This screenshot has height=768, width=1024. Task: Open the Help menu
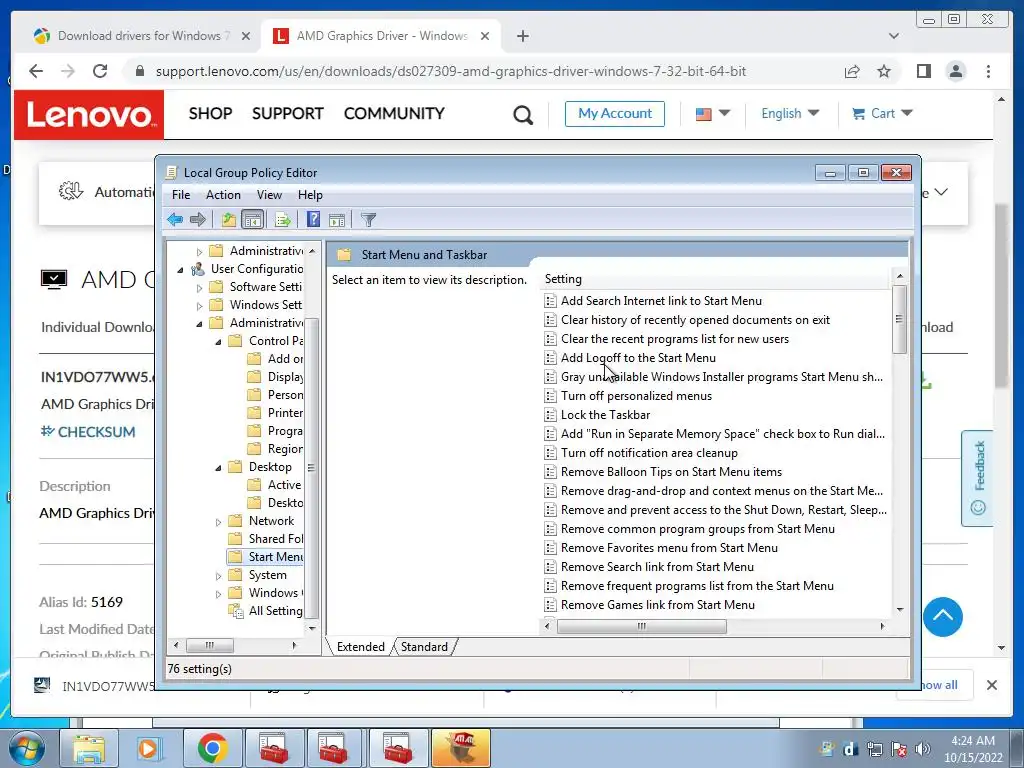pyautogui.click(x=310, y=195)
